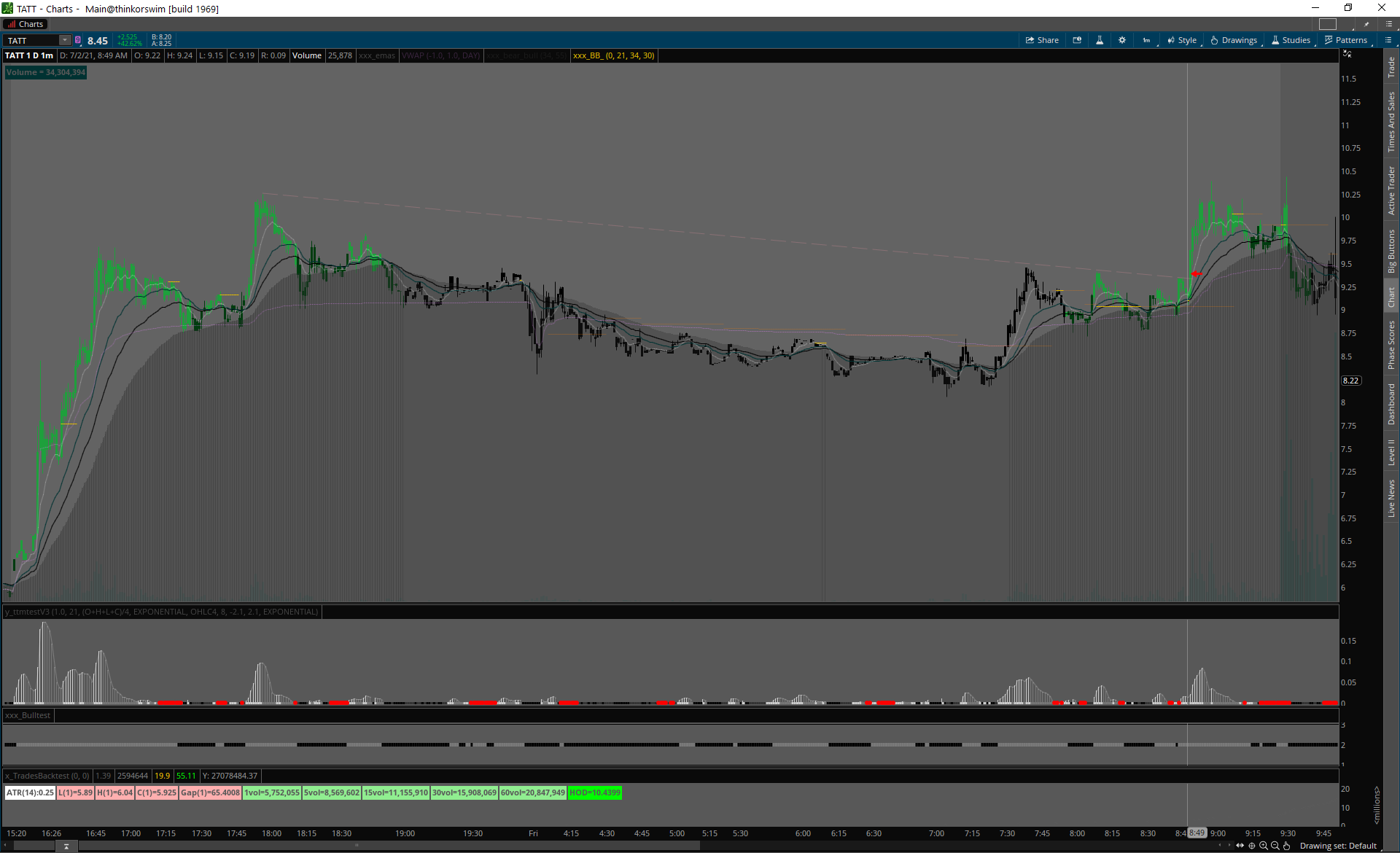The height and width of the screenshot is (853, 1400).
Task: Toggle scroll-to-end double arrow icon
Action: tap(1240, 846)
